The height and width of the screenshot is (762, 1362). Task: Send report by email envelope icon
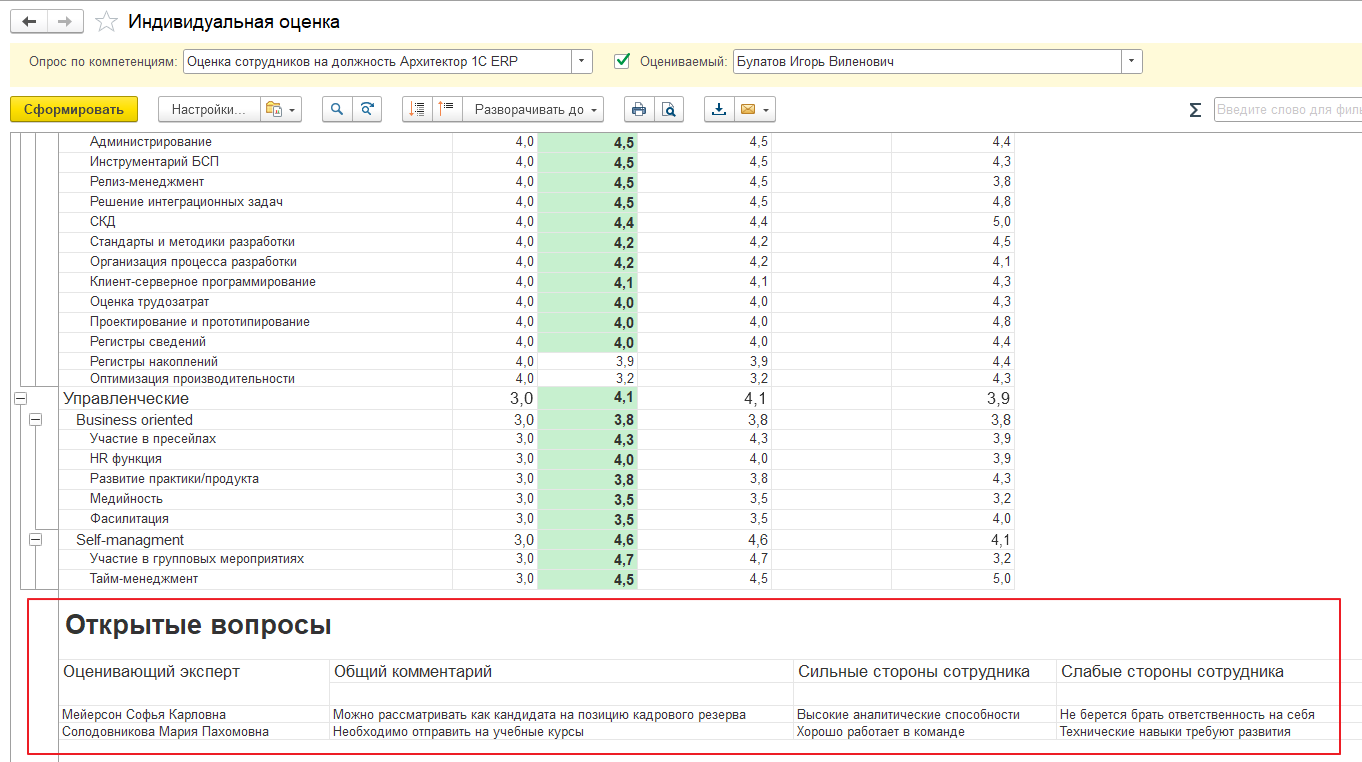[746, 110]
